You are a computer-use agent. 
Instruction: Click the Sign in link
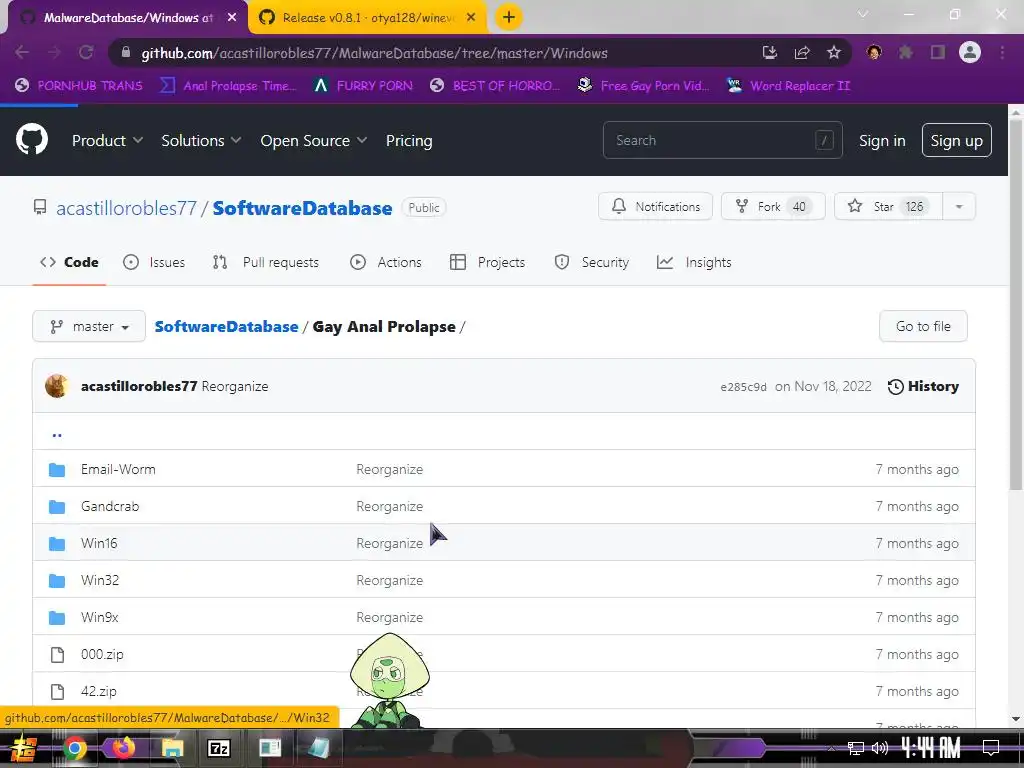[x=882, y=140]
